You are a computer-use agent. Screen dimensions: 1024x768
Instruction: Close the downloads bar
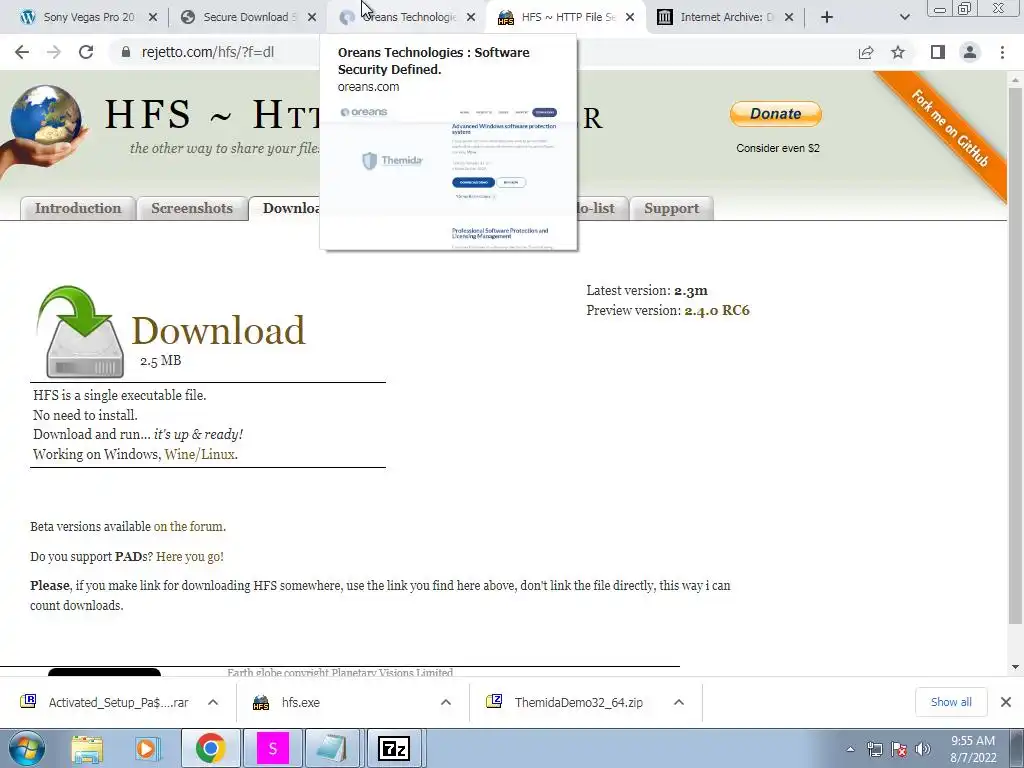[x=1006, y=702]
